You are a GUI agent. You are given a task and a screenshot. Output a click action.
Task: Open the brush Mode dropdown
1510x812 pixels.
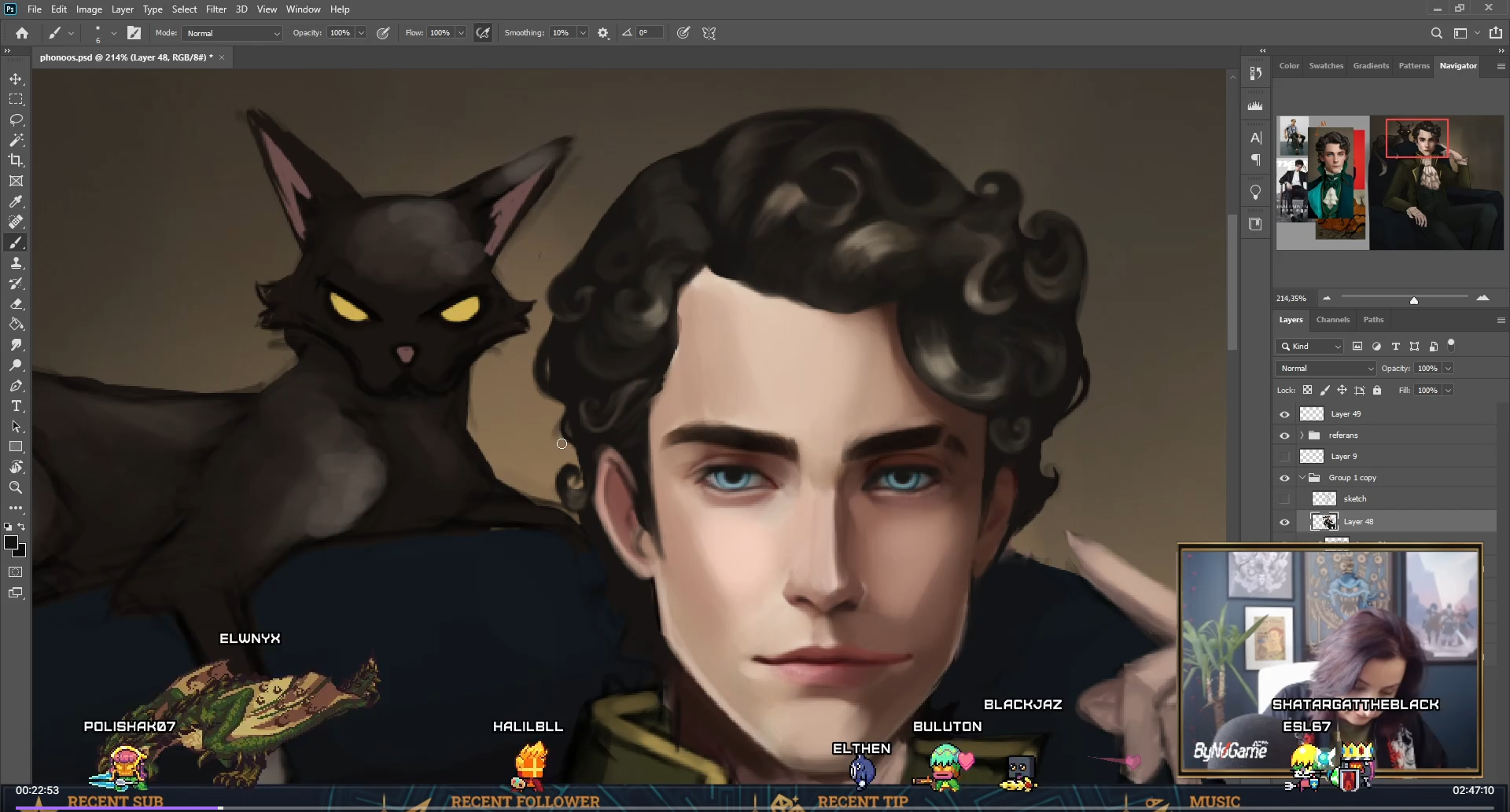point(232,33)
